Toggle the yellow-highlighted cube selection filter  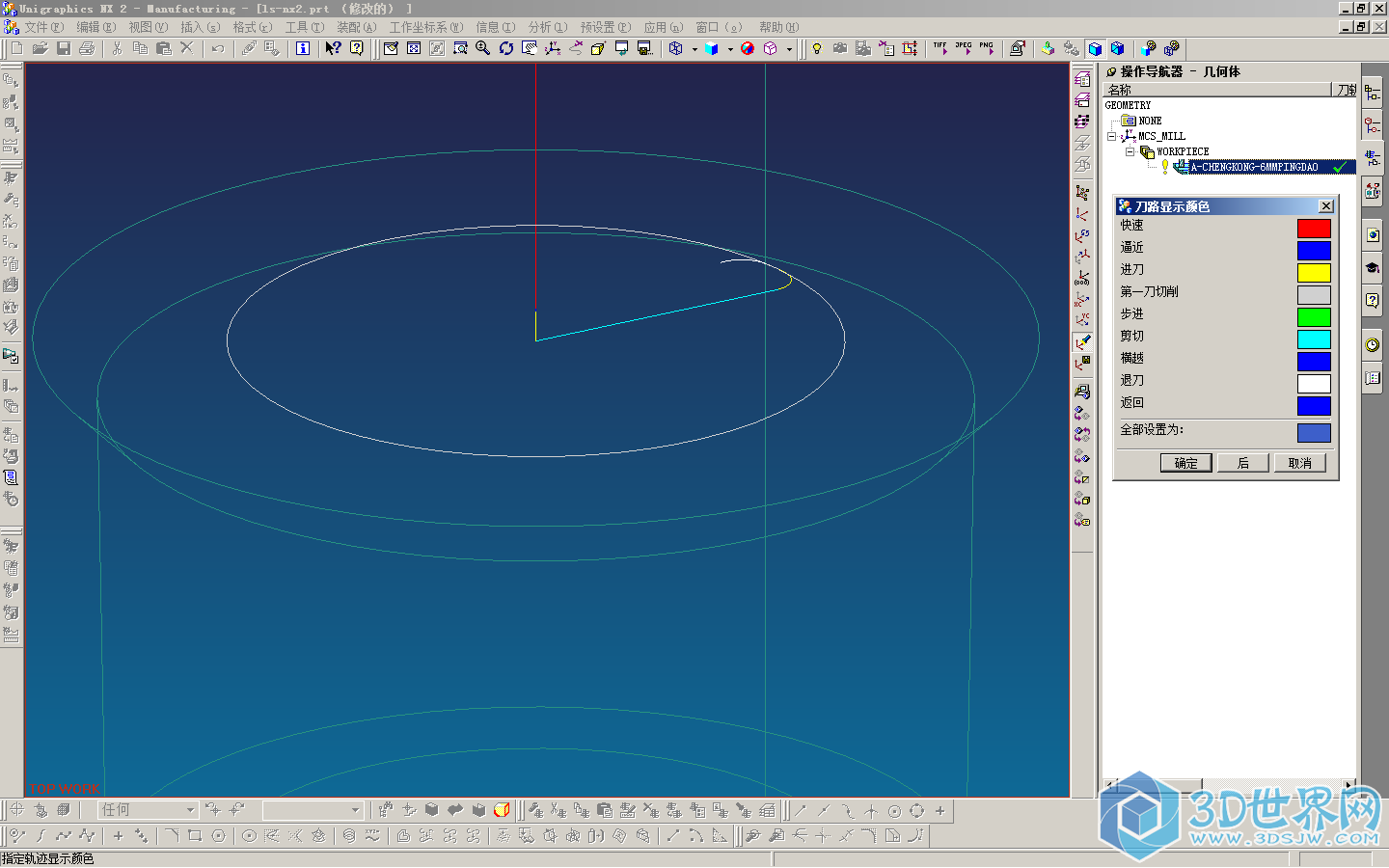pyautogui.click(x=502, y=810)
